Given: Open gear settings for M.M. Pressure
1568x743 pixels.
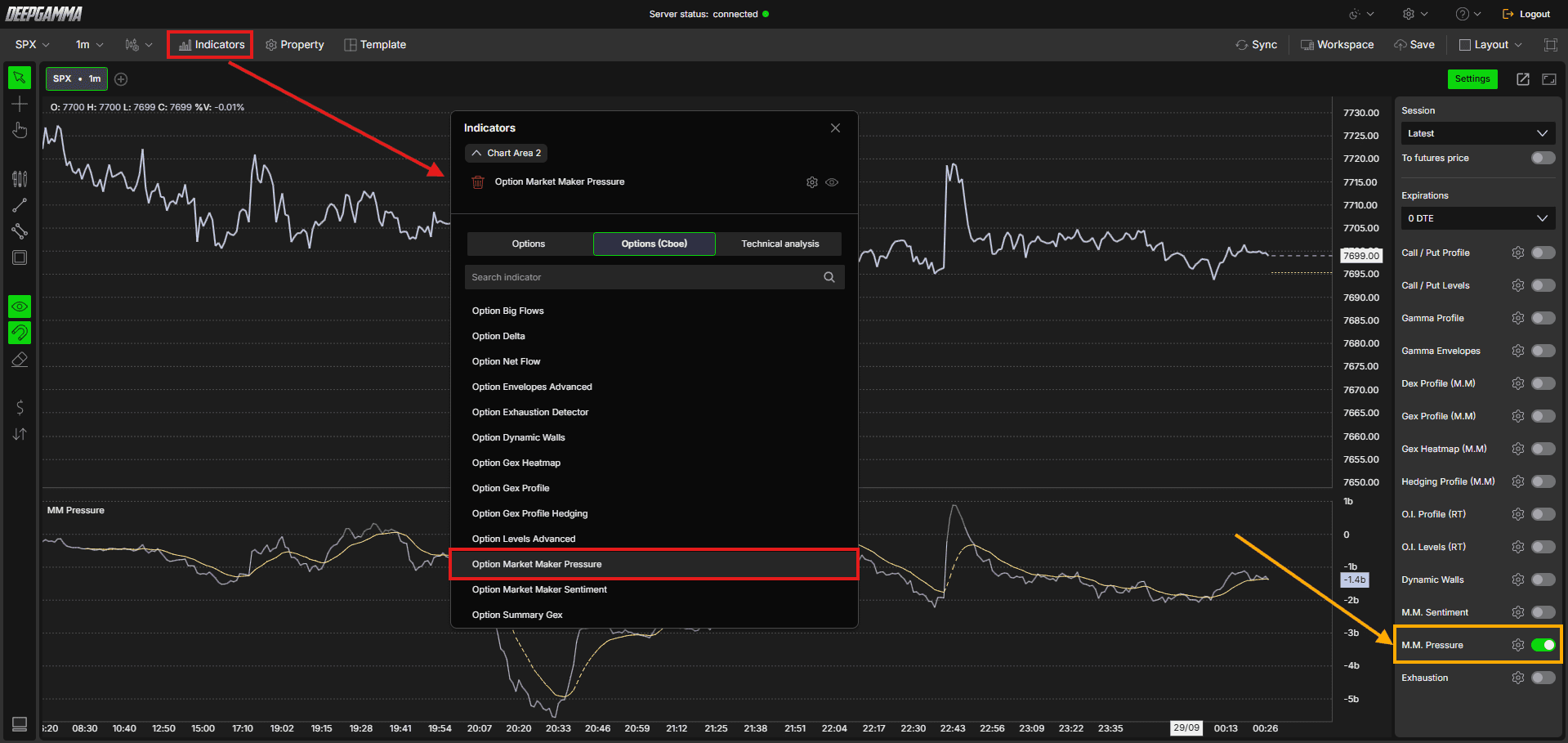Looking at the screenshot, I should click(1518, 645).
